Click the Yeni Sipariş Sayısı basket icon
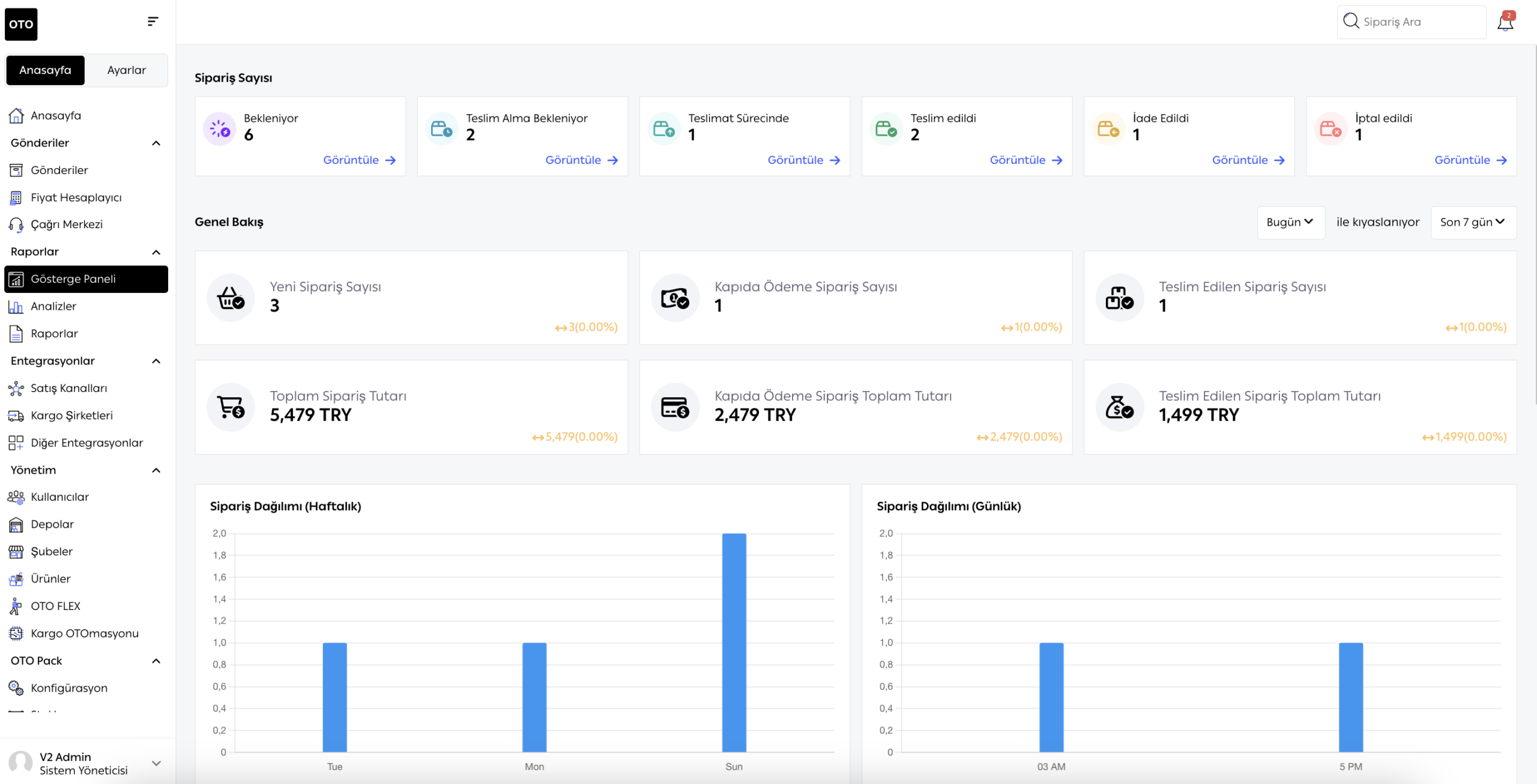1537x784 pixels. (231, 298)
